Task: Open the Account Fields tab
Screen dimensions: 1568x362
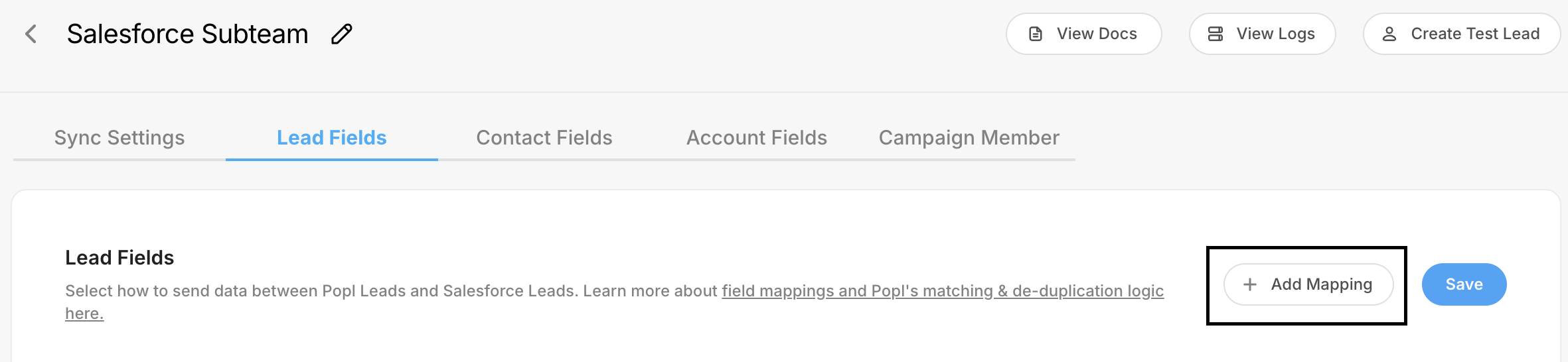Action: click(x=757, y=138)
